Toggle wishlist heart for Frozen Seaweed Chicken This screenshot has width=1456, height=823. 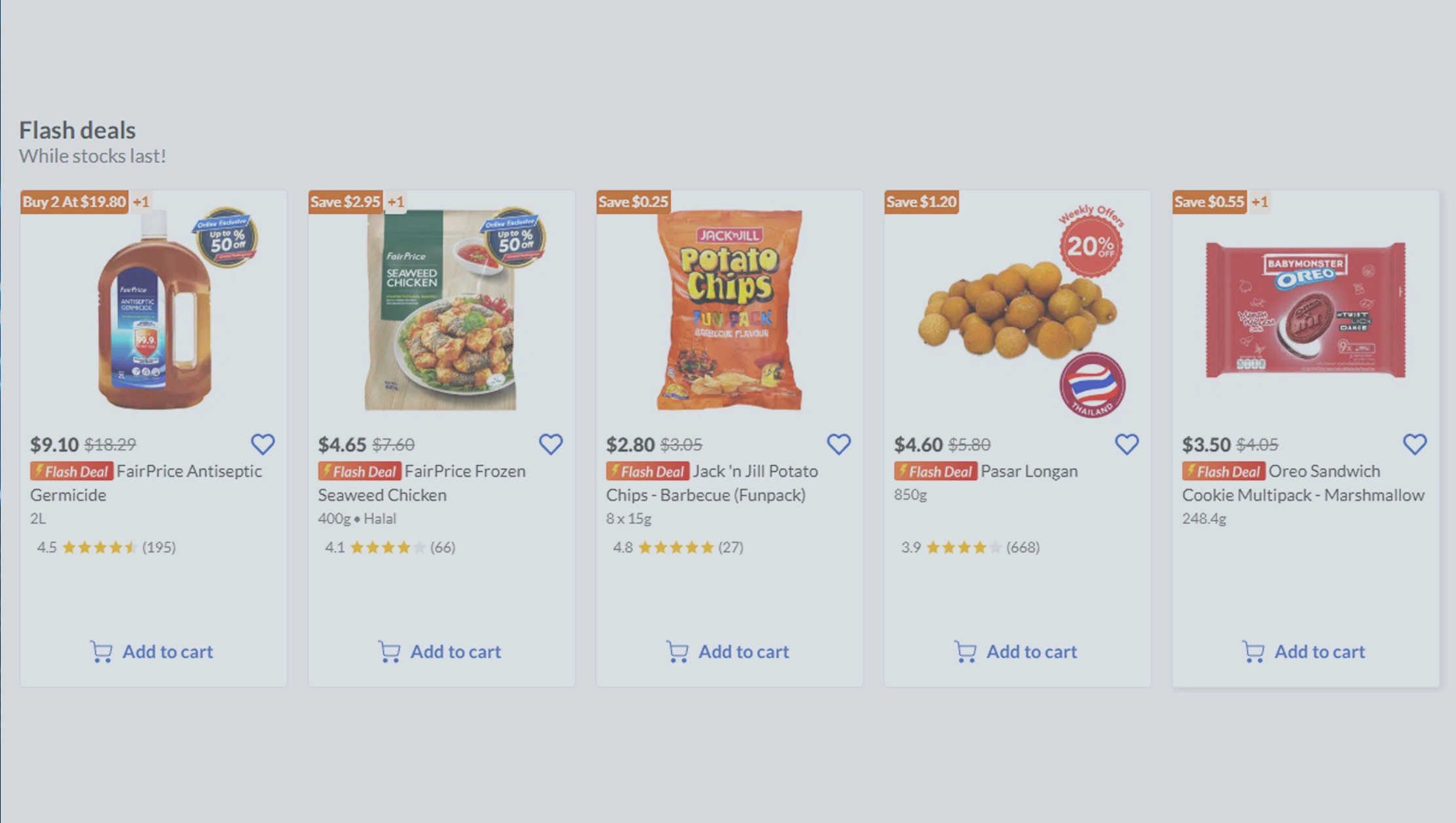[x=551, y=445]
